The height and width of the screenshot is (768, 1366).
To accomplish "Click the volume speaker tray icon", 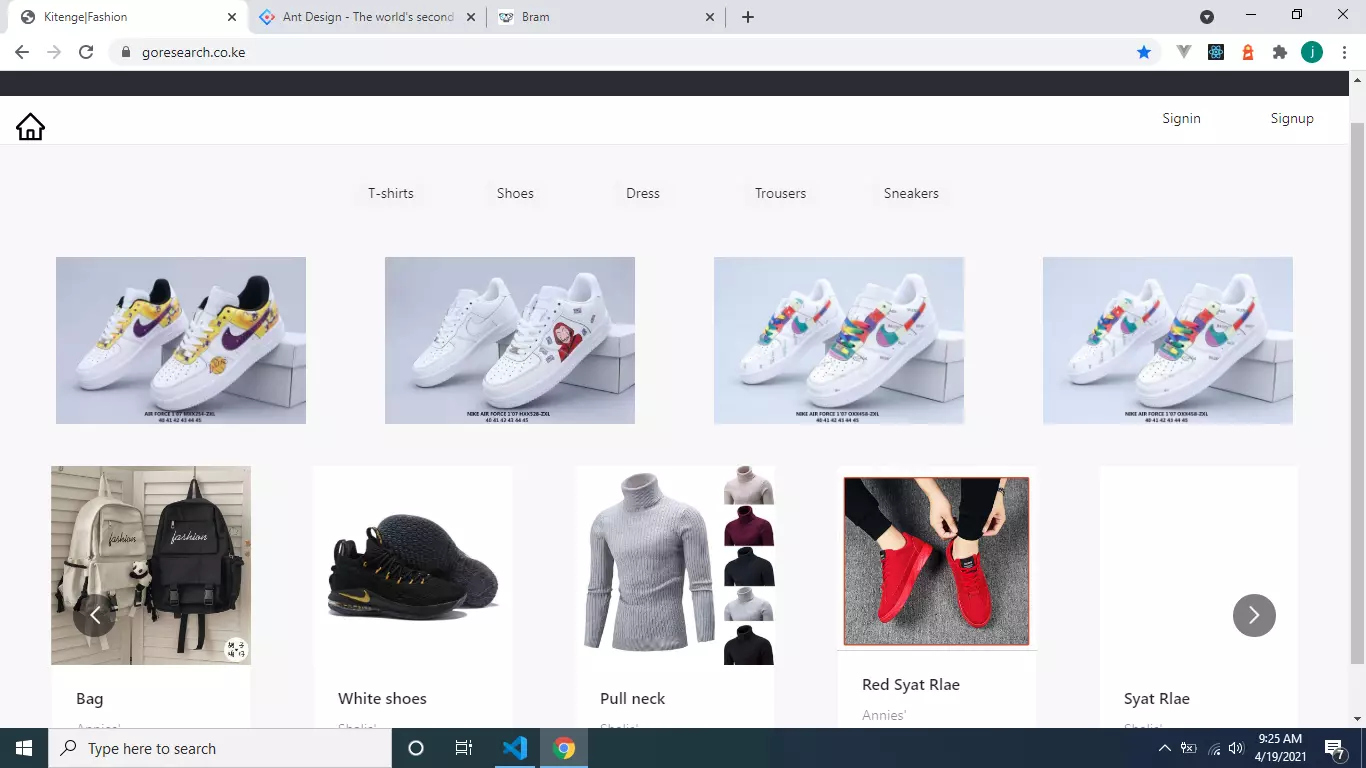I will 1236,748.
